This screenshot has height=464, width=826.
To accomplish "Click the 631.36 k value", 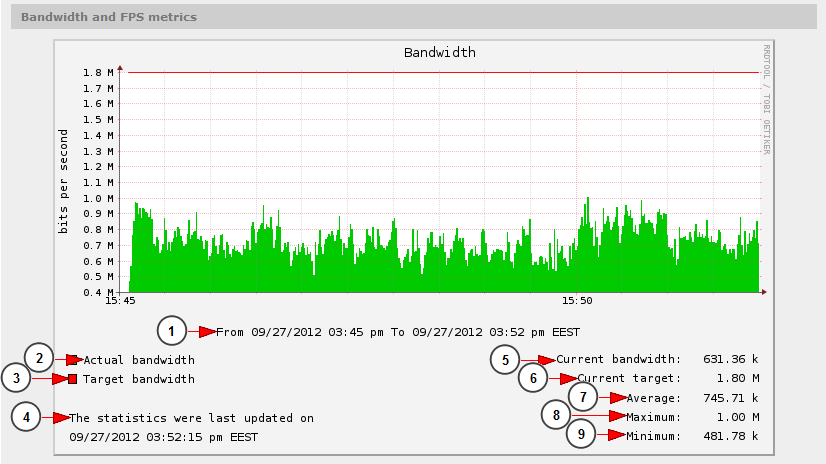I will (731, 359).
